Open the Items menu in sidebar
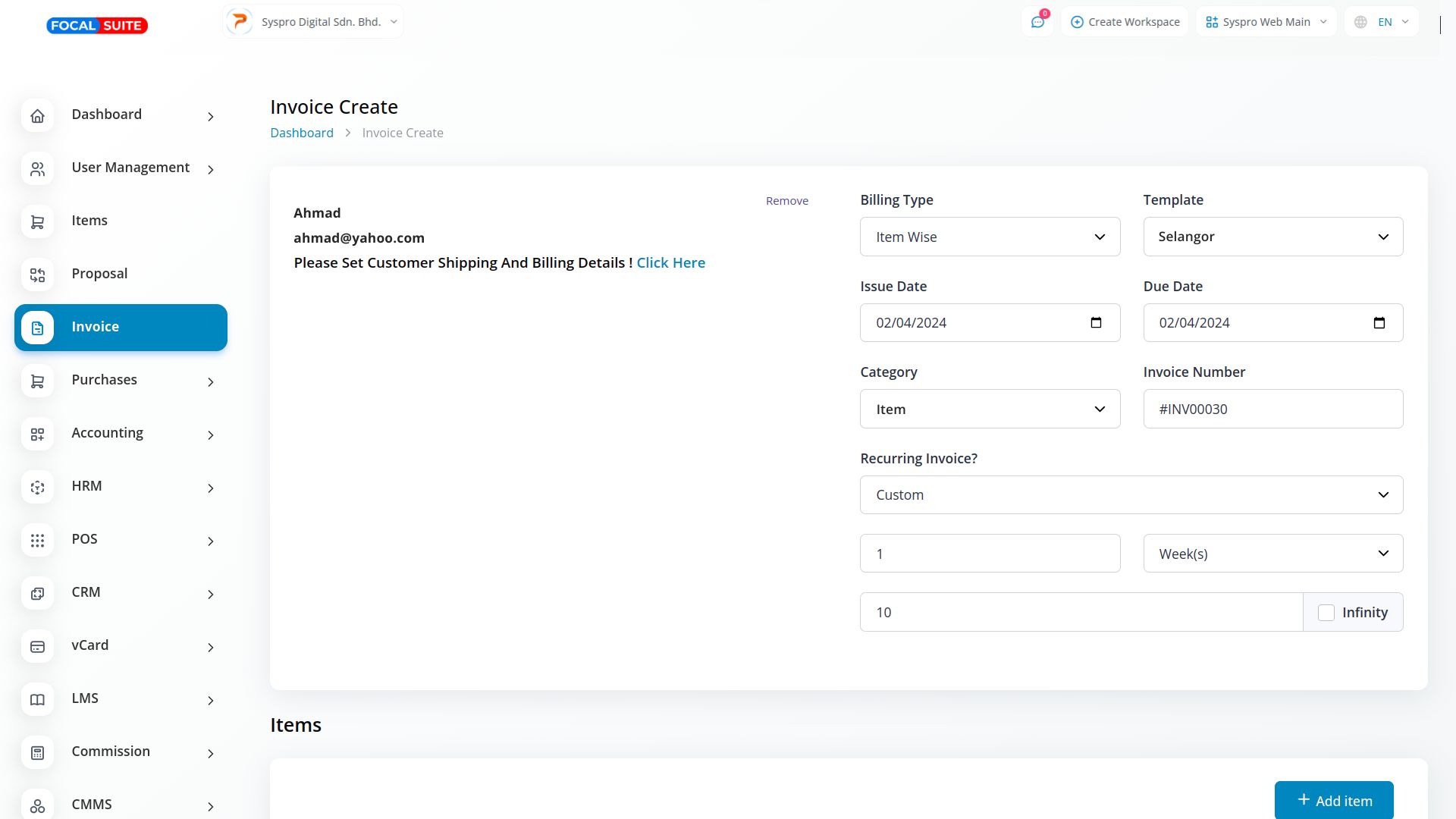 [89, 221]
